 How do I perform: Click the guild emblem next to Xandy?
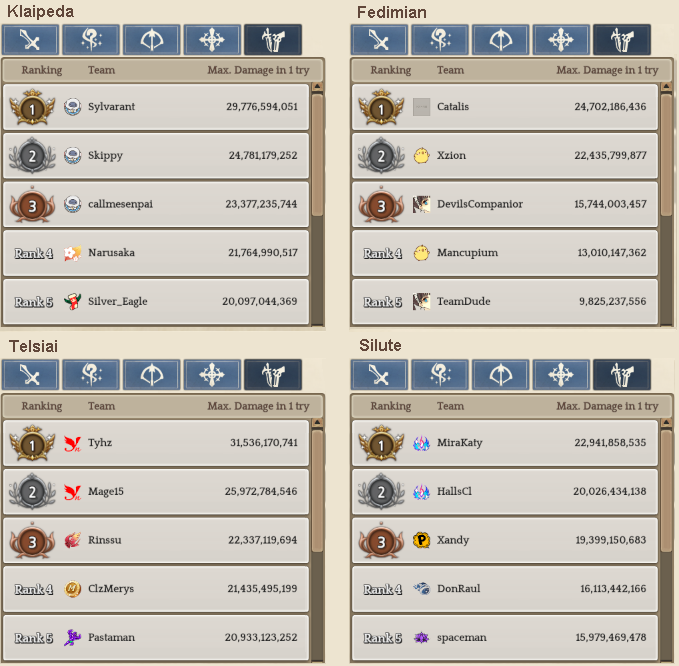tap(421, 540)
